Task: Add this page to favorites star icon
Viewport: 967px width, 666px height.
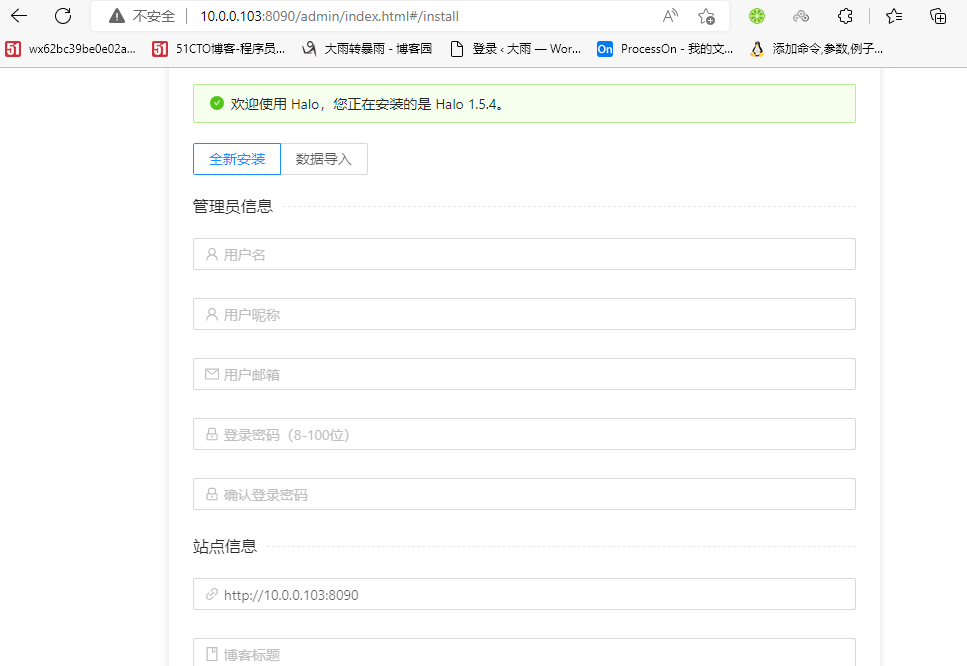Action: click(x=706, y=16)
